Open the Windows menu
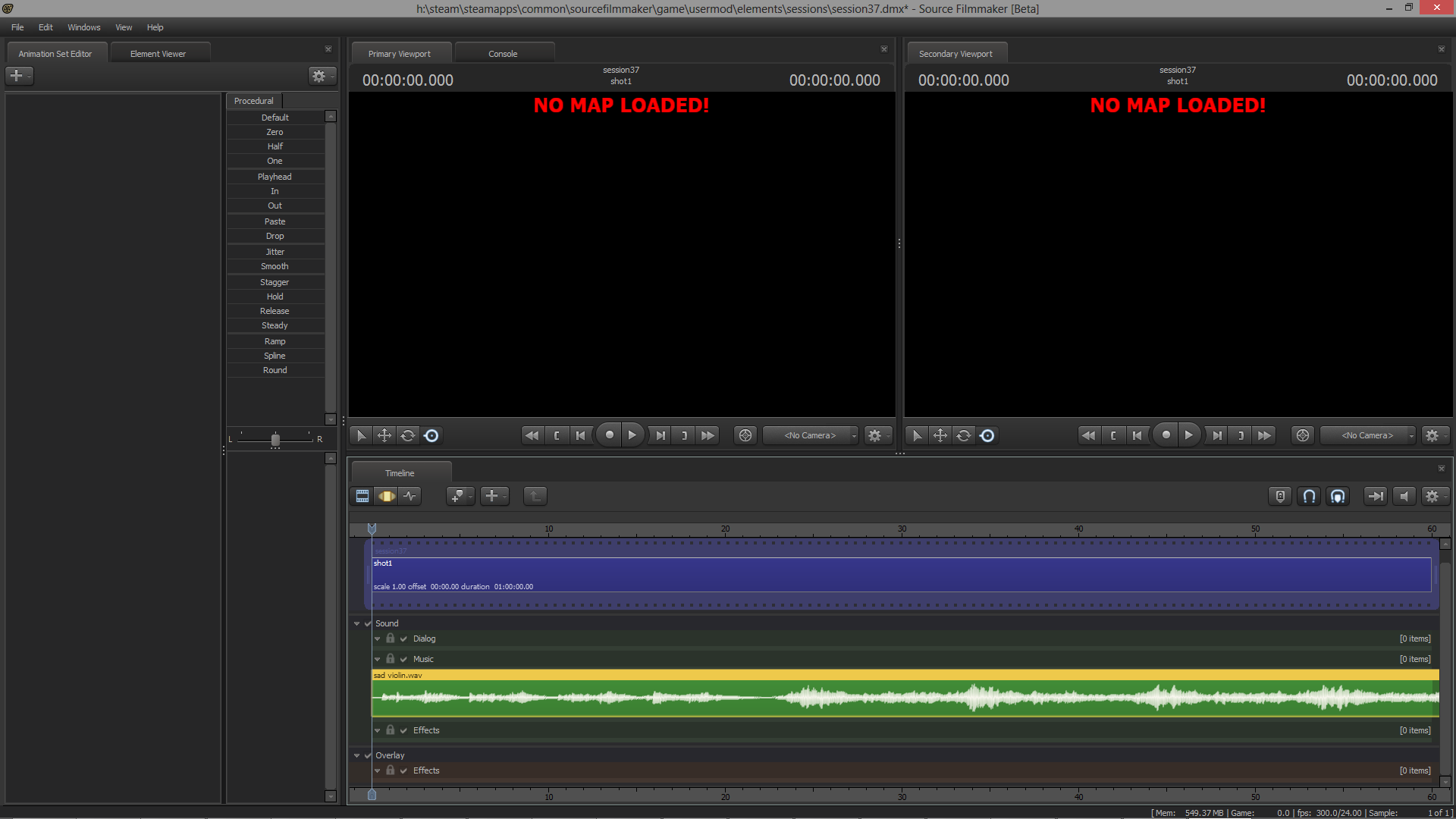Viewport: 1456px width, 819px height. click(83, 27)
